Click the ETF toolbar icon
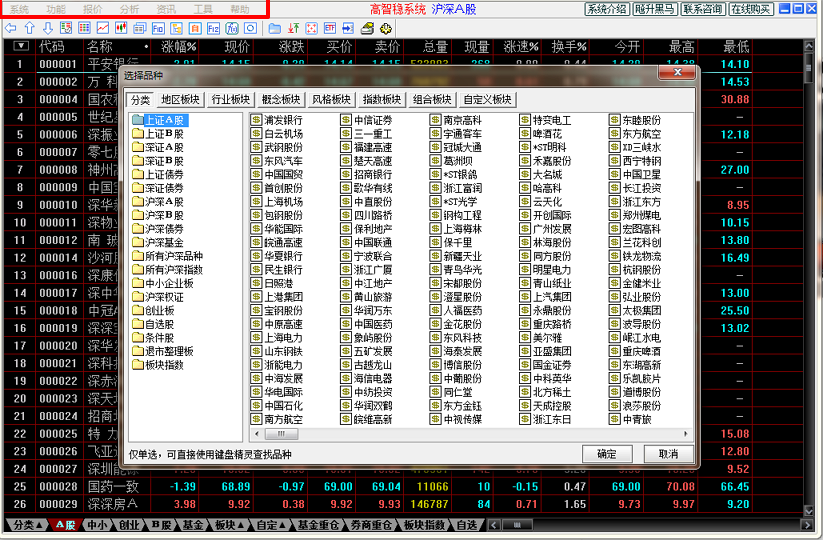The height and width of the screenshot is (540, 823). tap(330, 28)
